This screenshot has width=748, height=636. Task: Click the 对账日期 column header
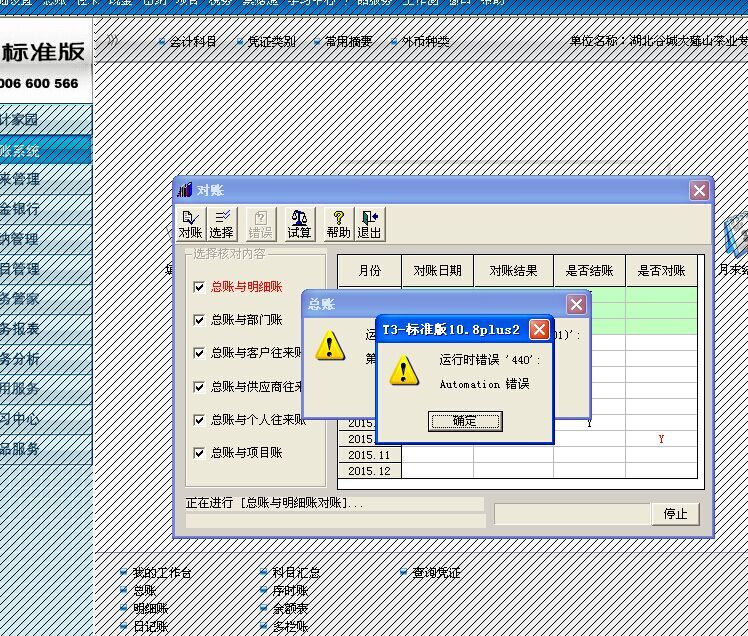pyautogui.click(x=437, y=271)
